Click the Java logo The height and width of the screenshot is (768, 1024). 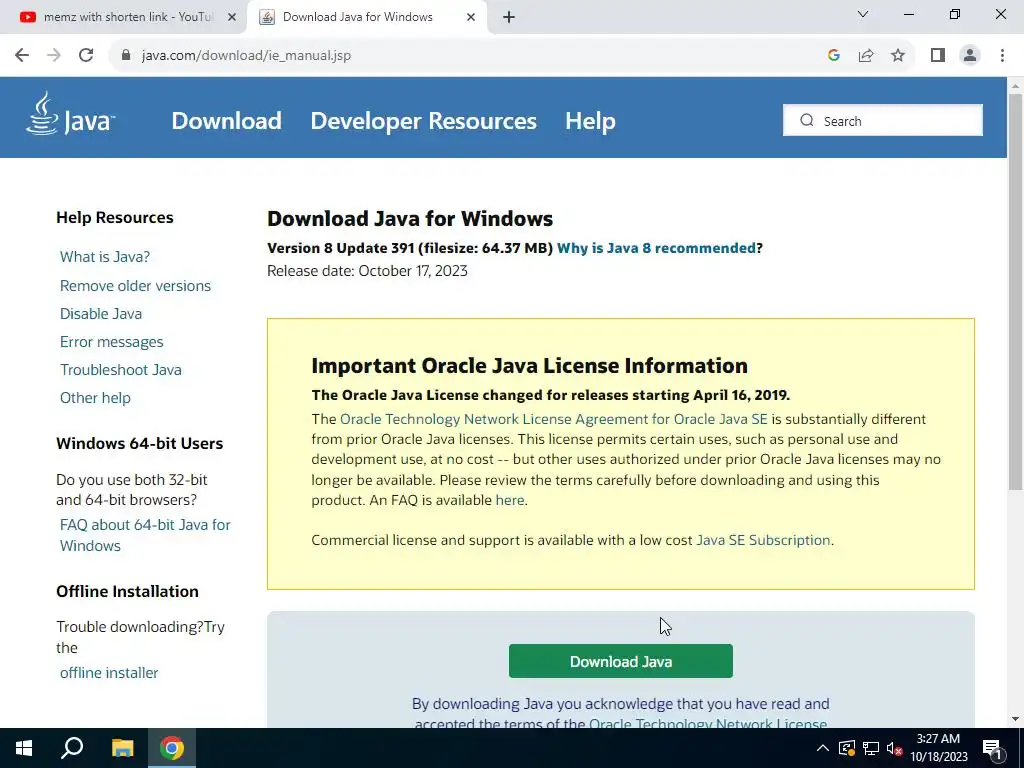[x=70, y=116]
